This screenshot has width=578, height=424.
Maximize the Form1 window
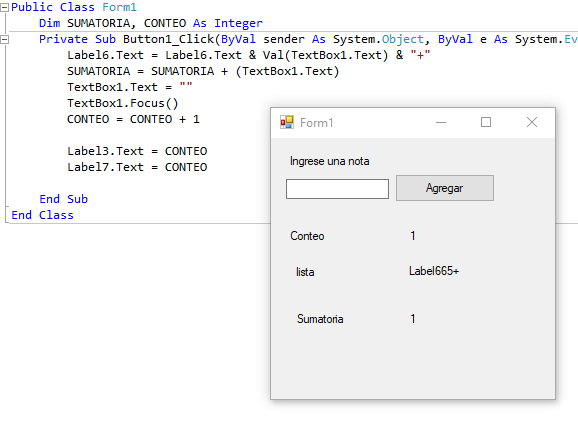[486, 122]
